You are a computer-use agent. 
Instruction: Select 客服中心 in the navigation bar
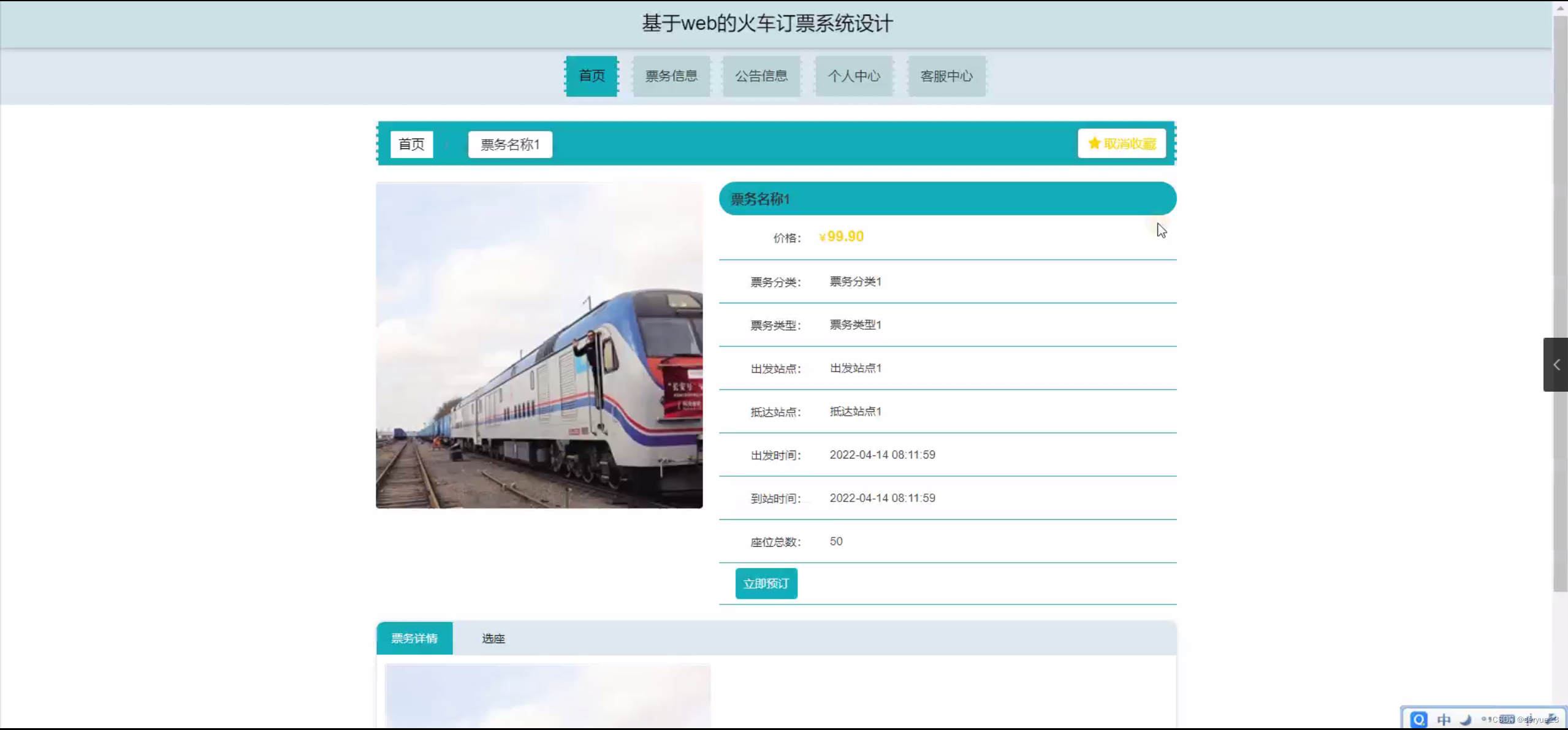pyautogui.click(x=946, y=76)
